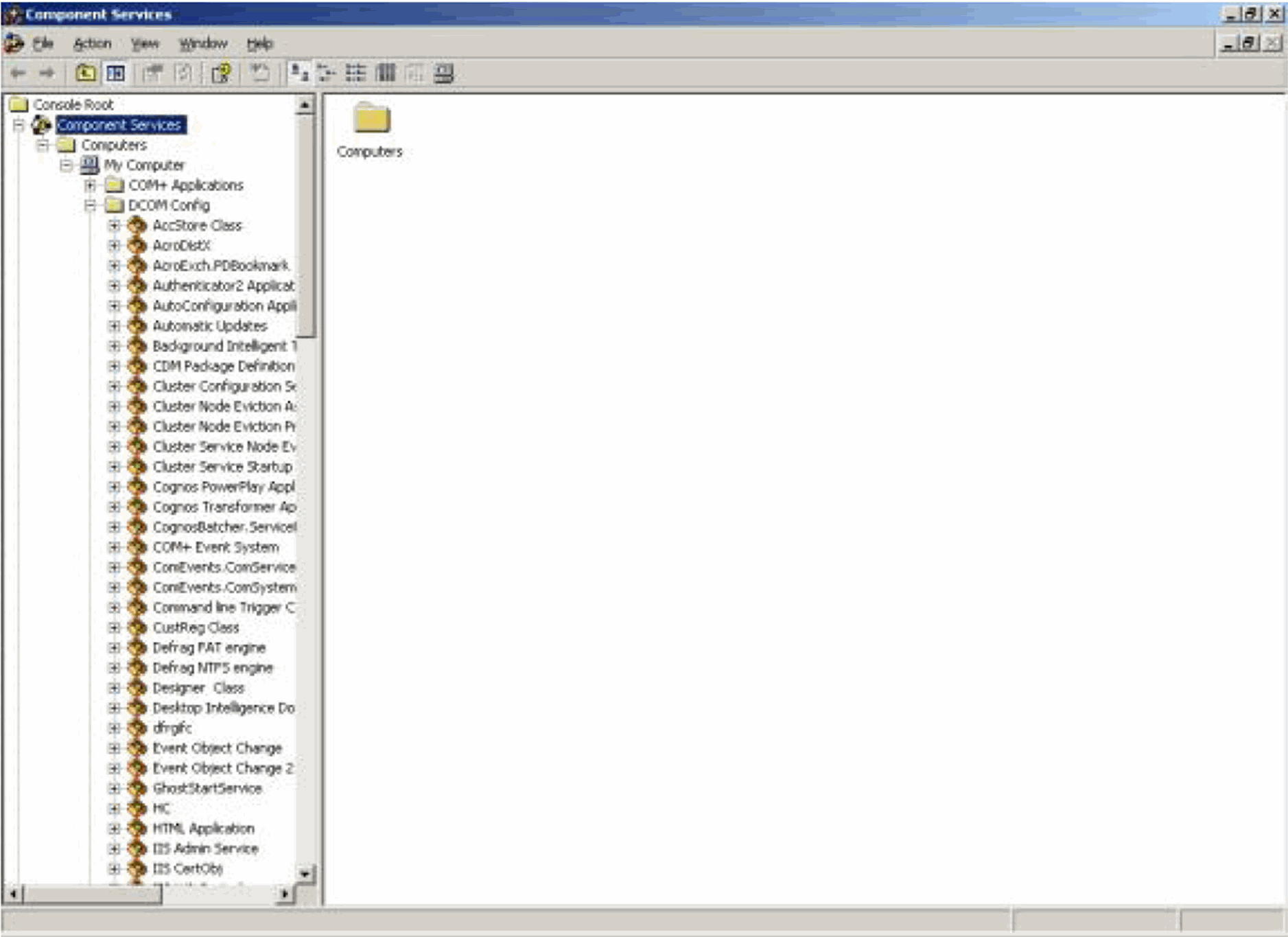Click the tree pane horizontal scroll-left arrow

13,893
